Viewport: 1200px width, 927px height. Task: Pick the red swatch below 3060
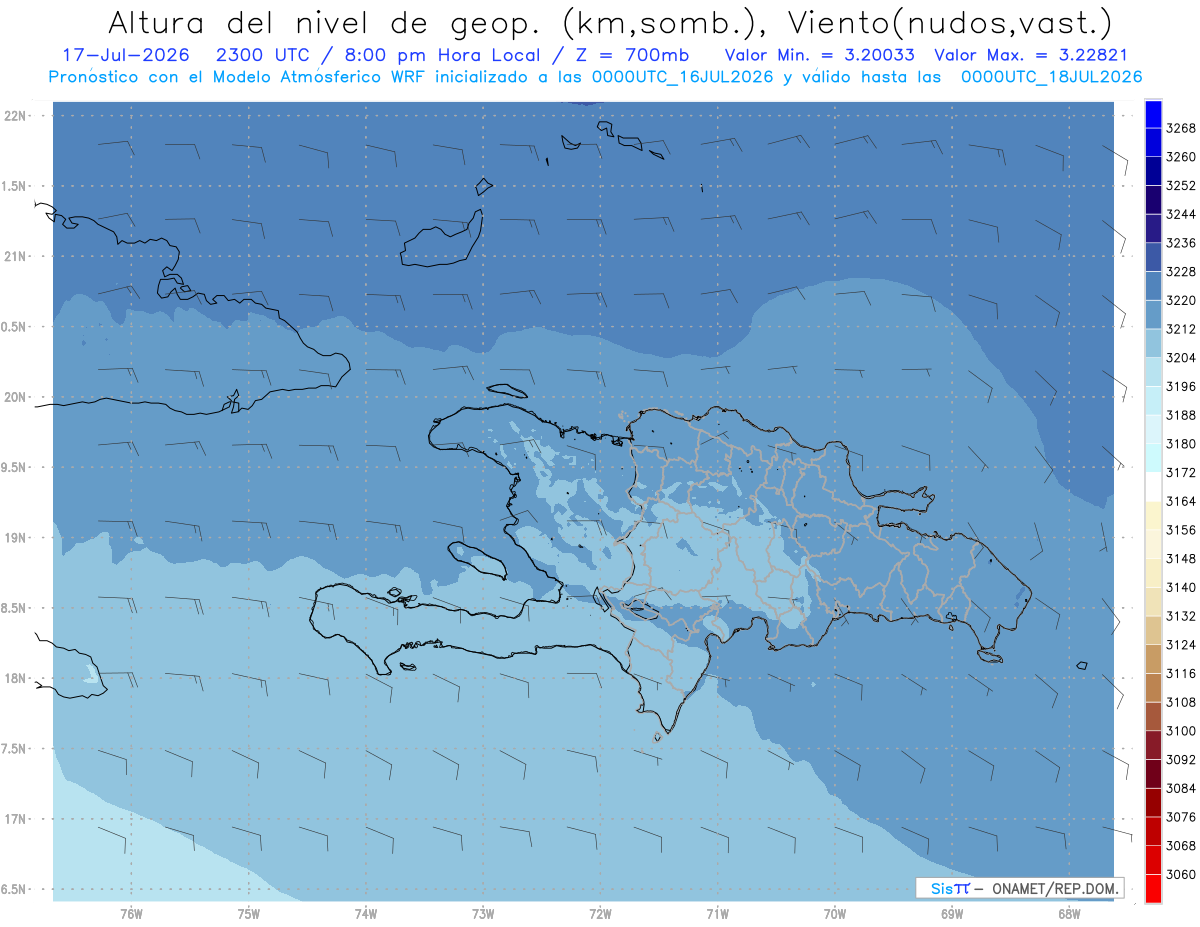point(1153,888)
